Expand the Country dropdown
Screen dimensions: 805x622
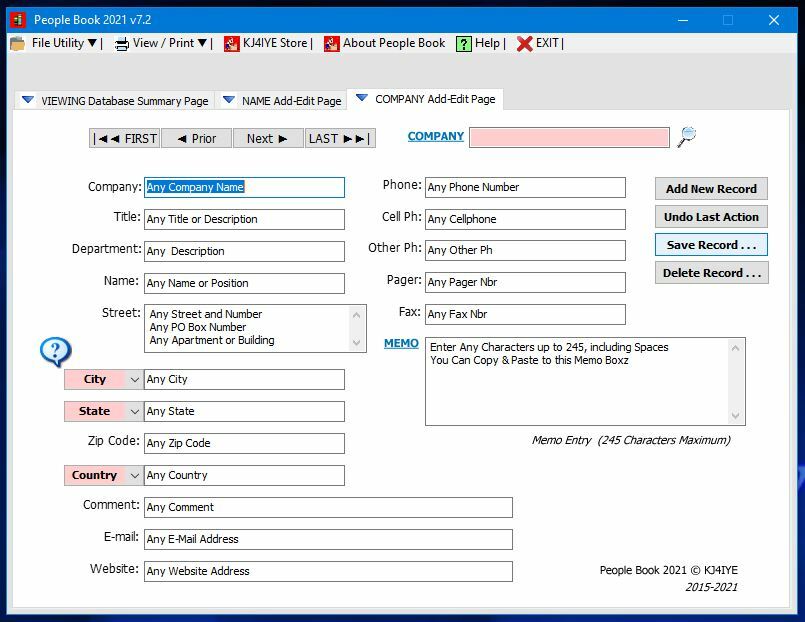pyautogui.click(x=135, y=476)
